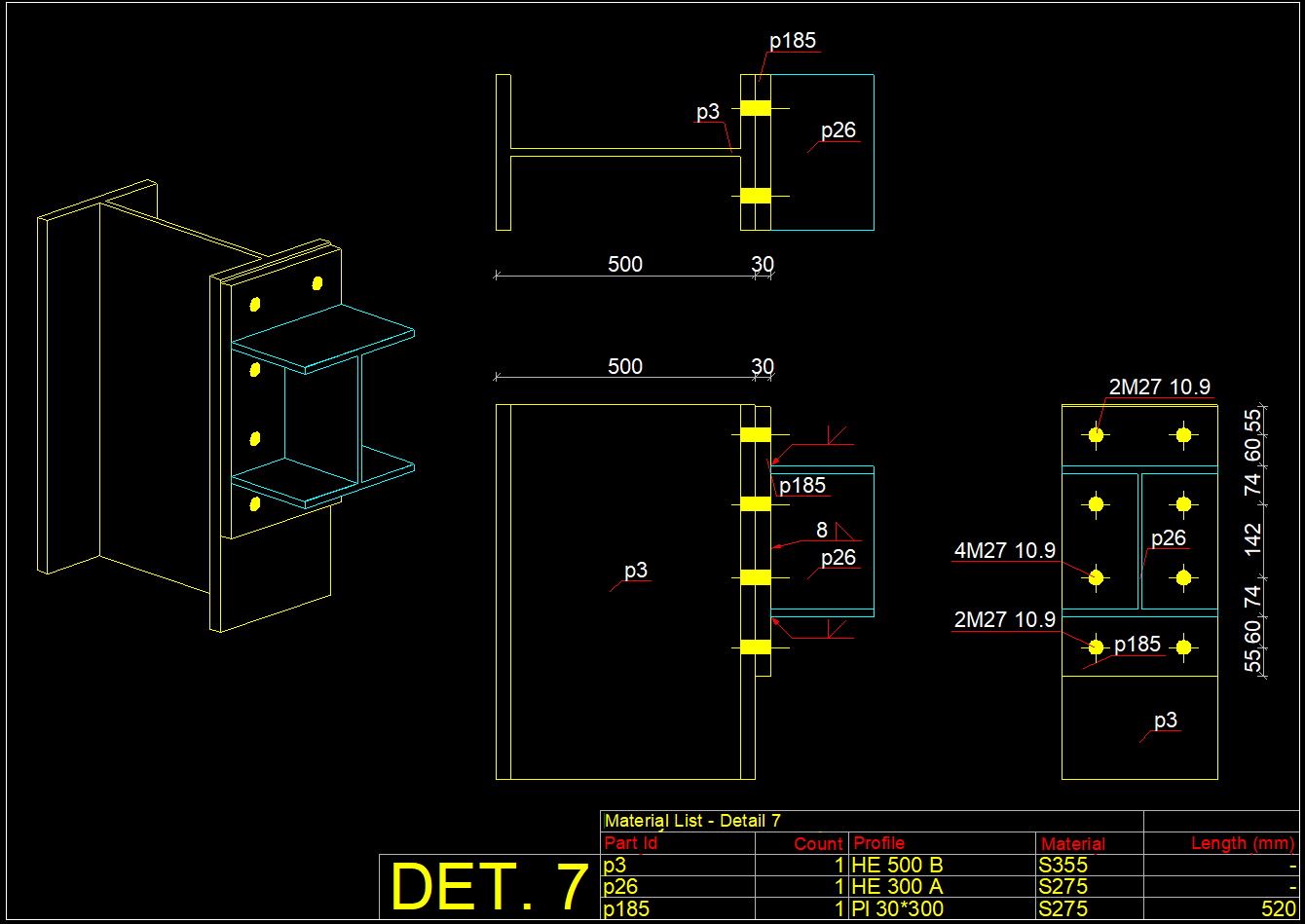
Task: Click a middle bolt strip on the p185 plate
Action: (x=755, y=503)
